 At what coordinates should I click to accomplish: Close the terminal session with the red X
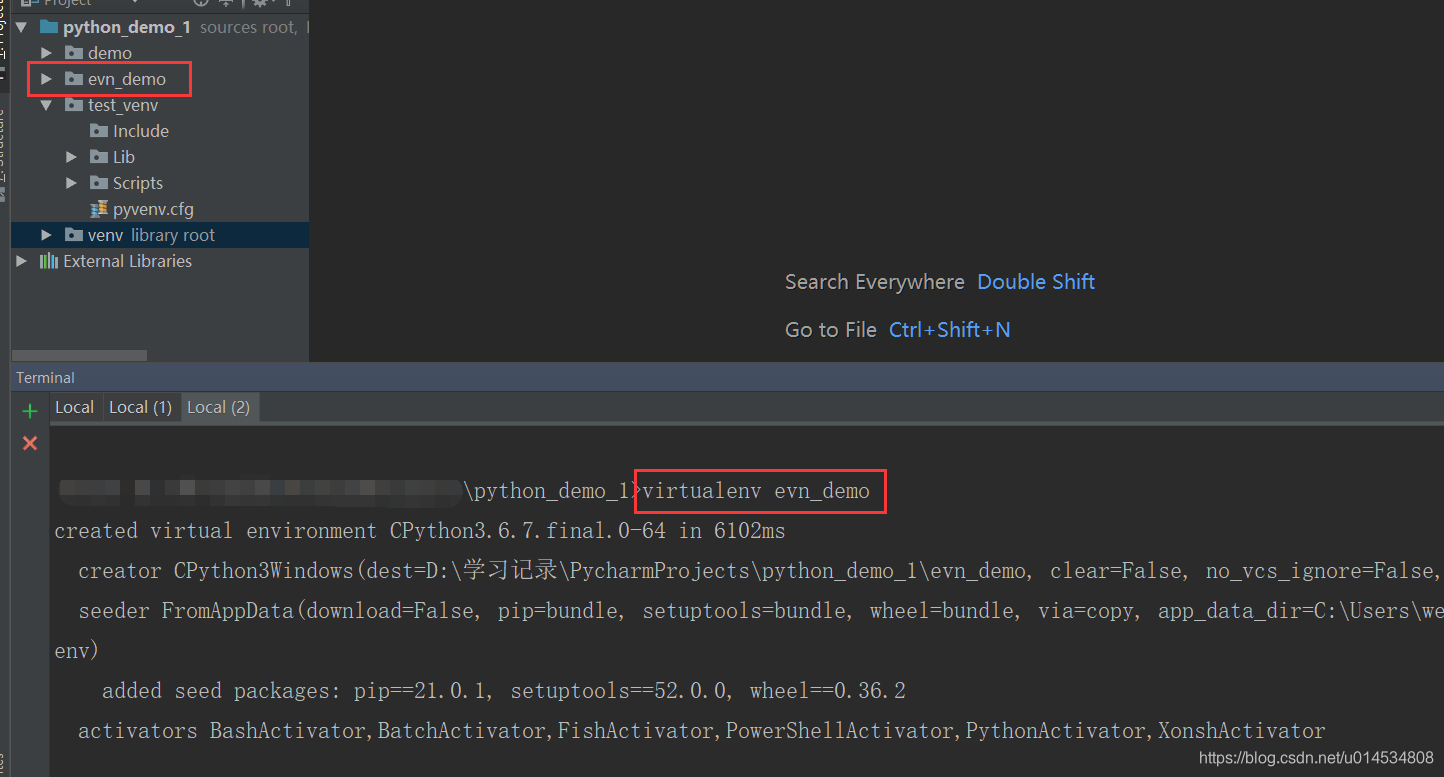click(29, 443)
